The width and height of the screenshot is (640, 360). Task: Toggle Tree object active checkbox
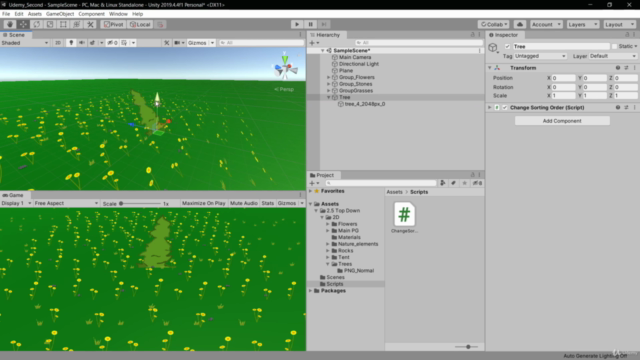point(507,47)
